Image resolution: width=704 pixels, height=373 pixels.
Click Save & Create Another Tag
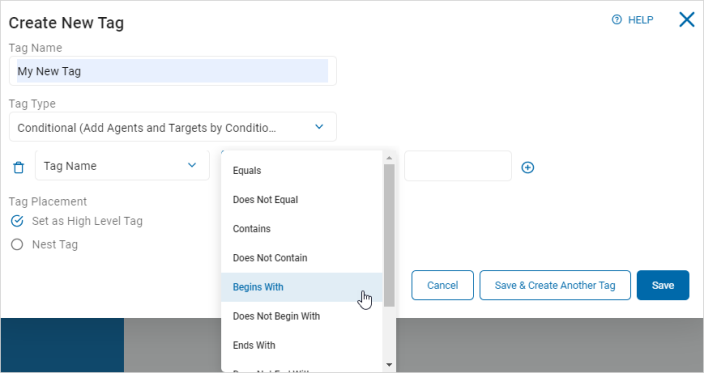(555, 285)
